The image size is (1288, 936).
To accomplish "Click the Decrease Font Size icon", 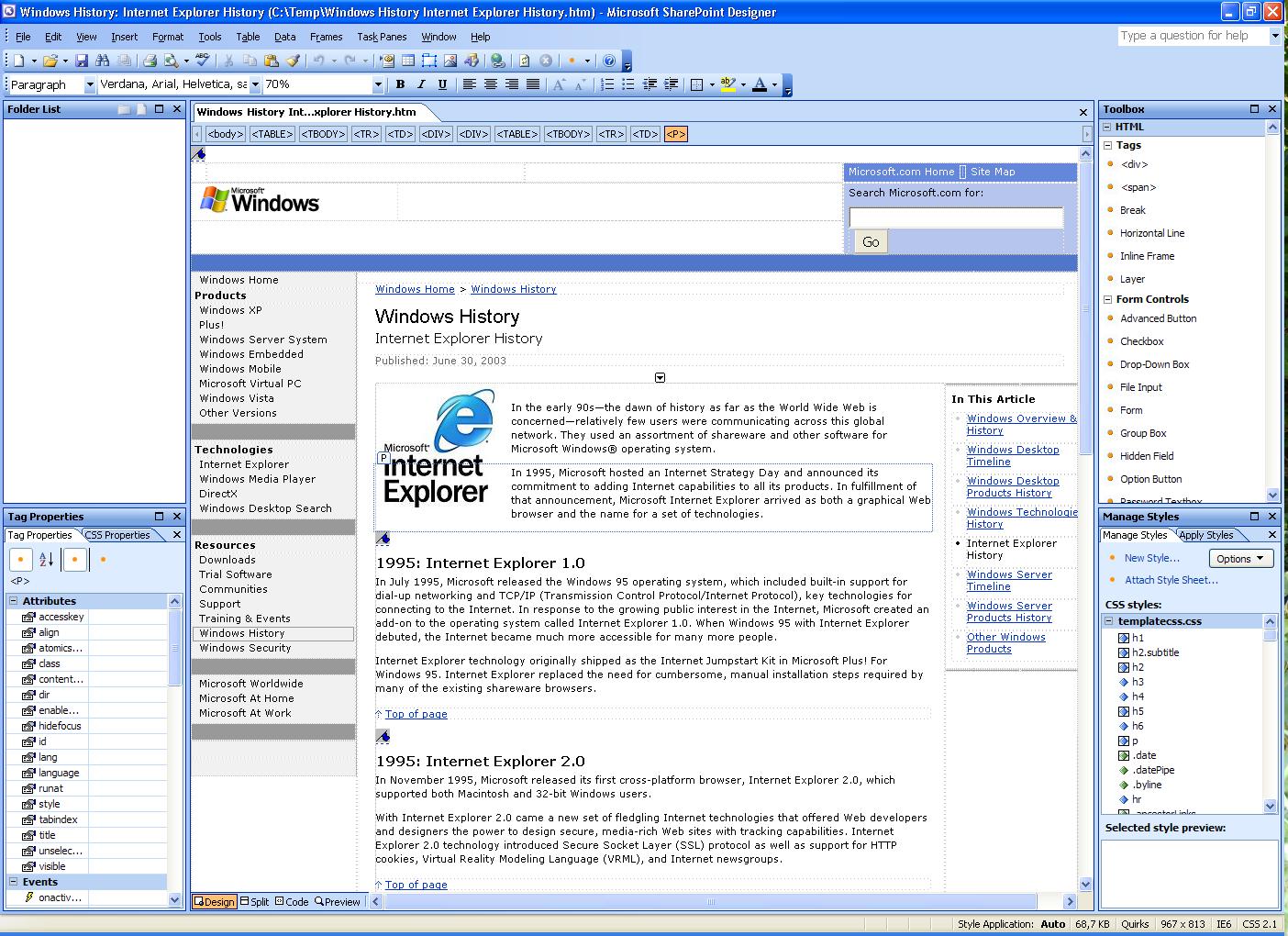I will pos(581,84).
